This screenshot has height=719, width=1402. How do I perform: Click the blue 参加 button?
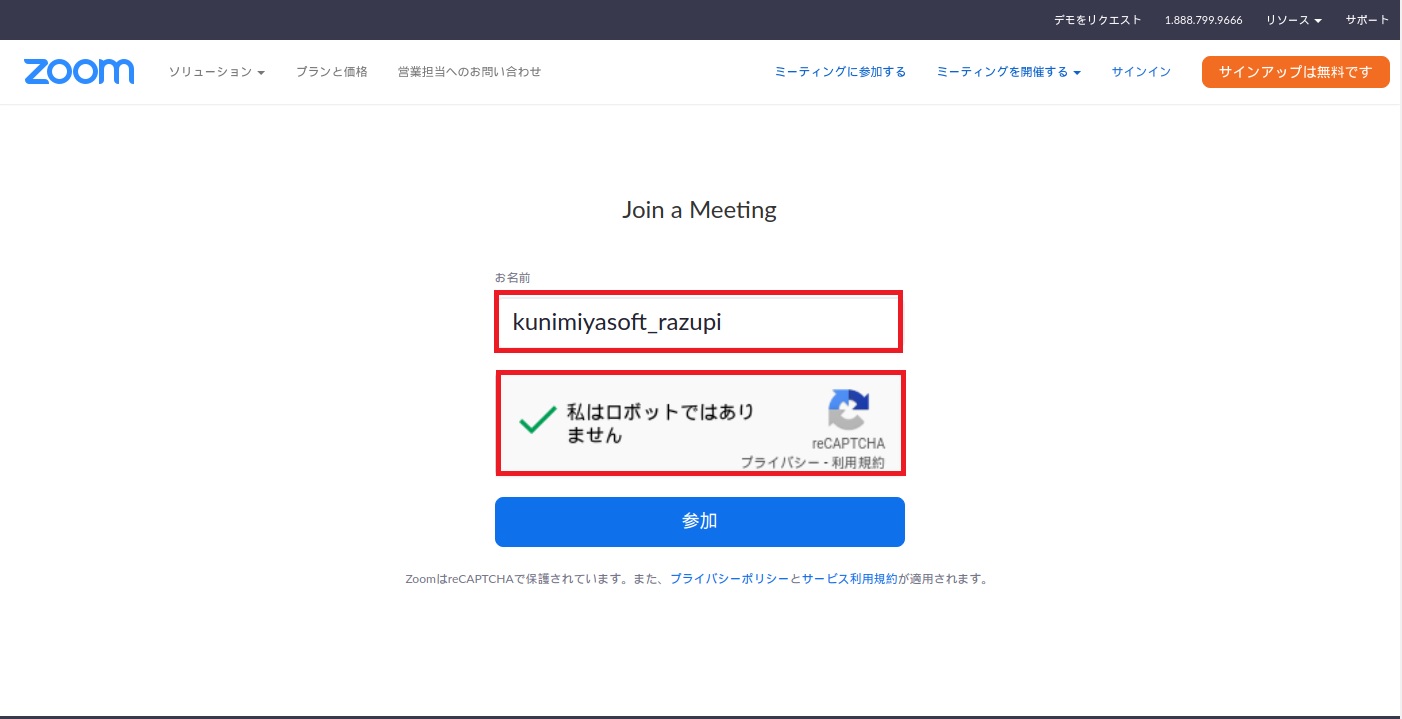click(699, 521)
